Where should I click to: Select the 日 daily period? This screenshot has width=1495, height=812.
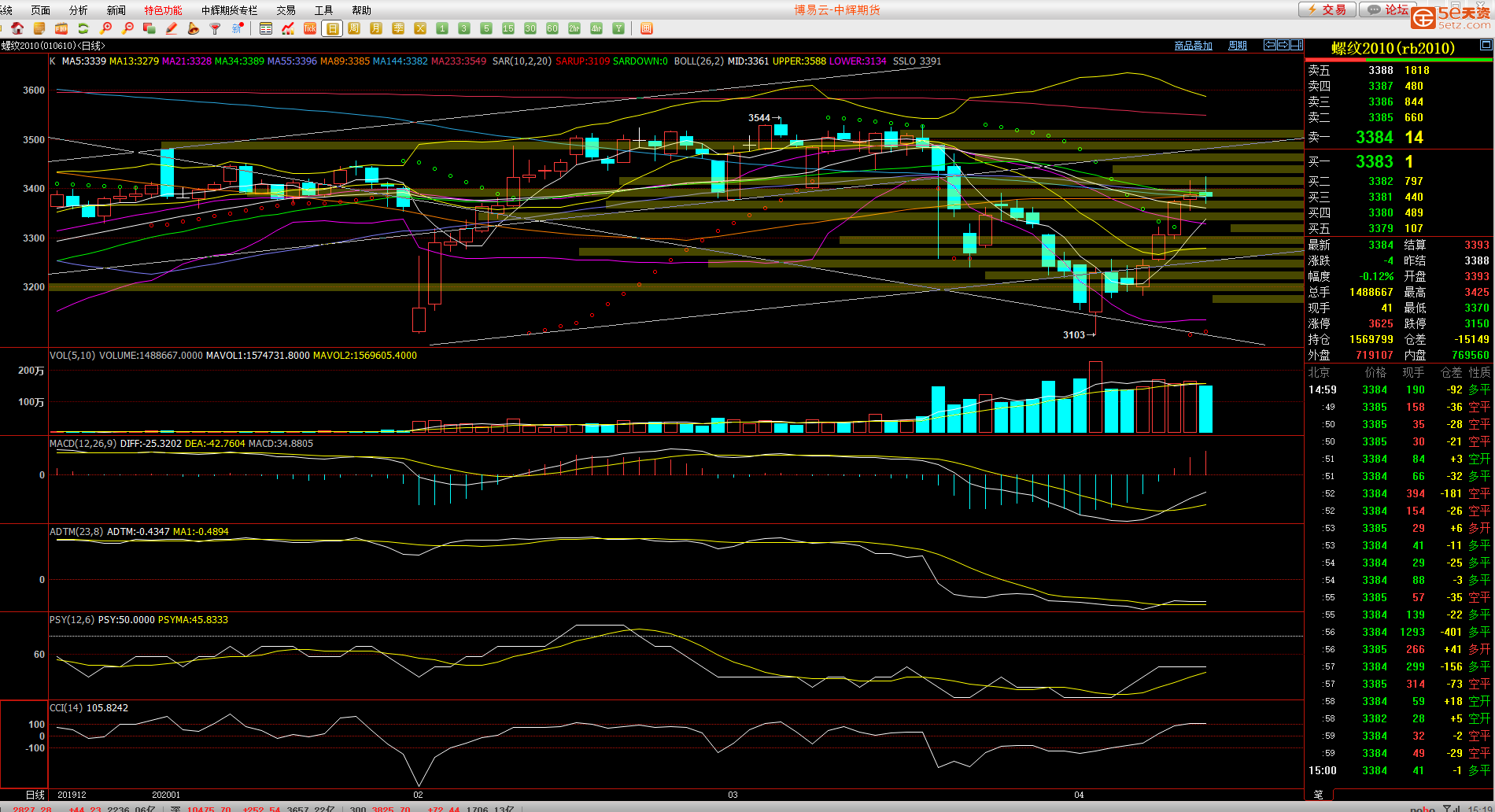(x=332, y=28)
